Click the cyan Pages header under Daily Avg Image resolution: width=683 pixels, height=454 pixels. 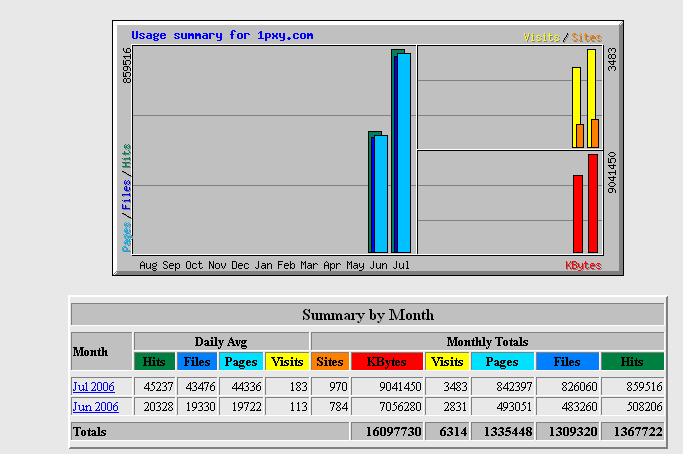click(x=242, y=362)
